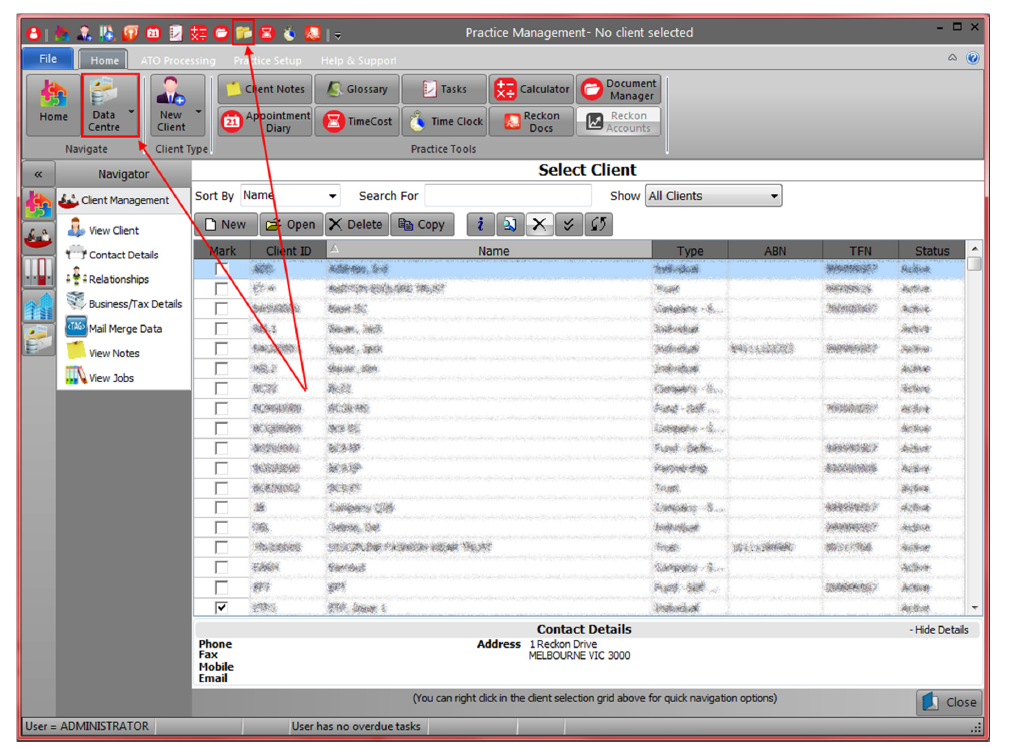Expand the Data Centre dropdown arrow
The image size is (1024, 747).
click(131, 112)
